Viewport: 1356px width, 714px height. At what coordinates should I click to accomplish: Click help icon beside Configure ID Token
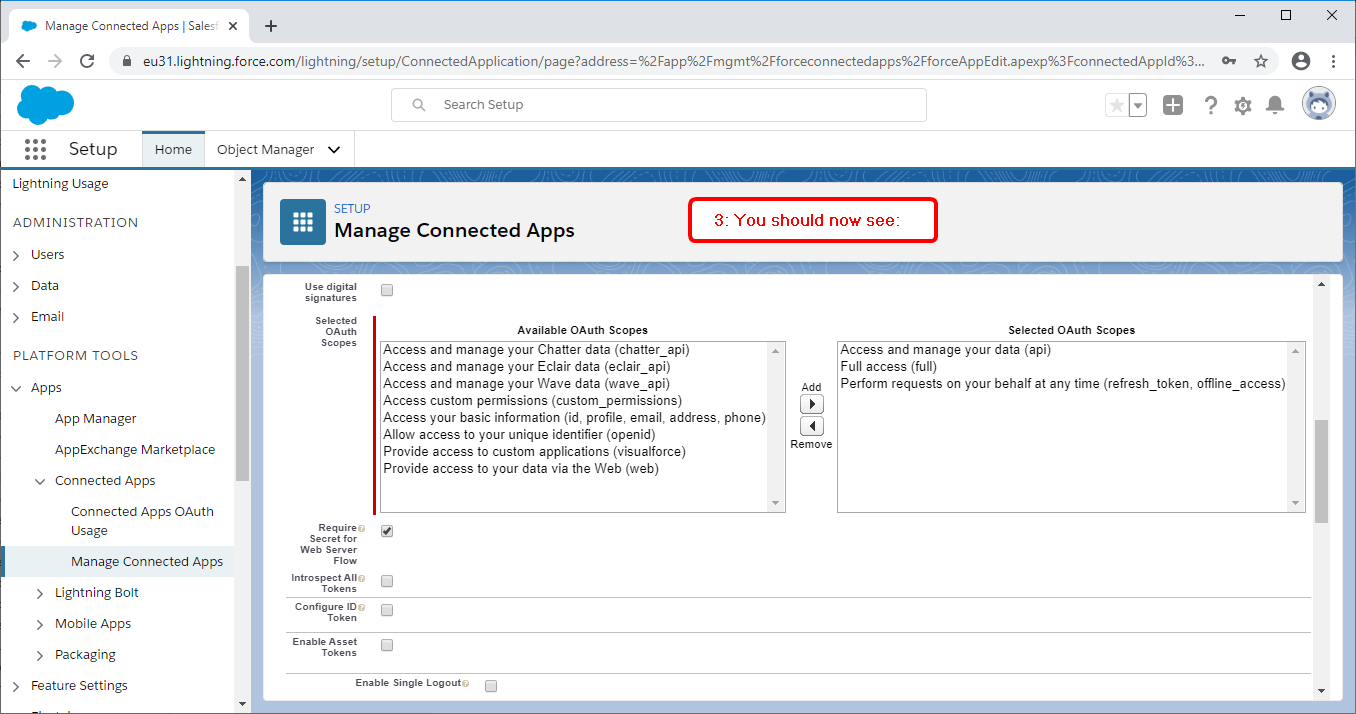click(361, 607)
